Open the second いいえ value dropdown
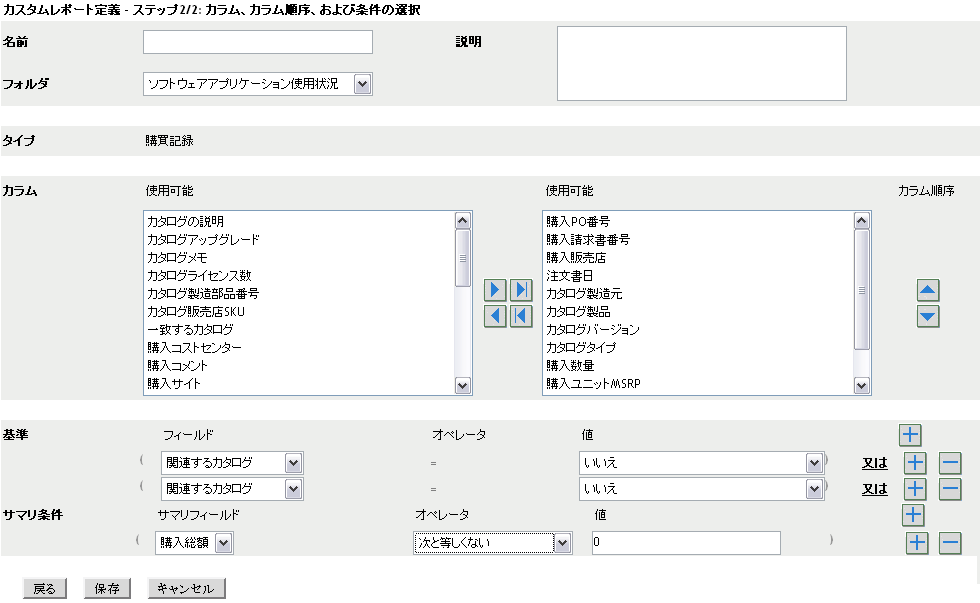 pos(813,489)
